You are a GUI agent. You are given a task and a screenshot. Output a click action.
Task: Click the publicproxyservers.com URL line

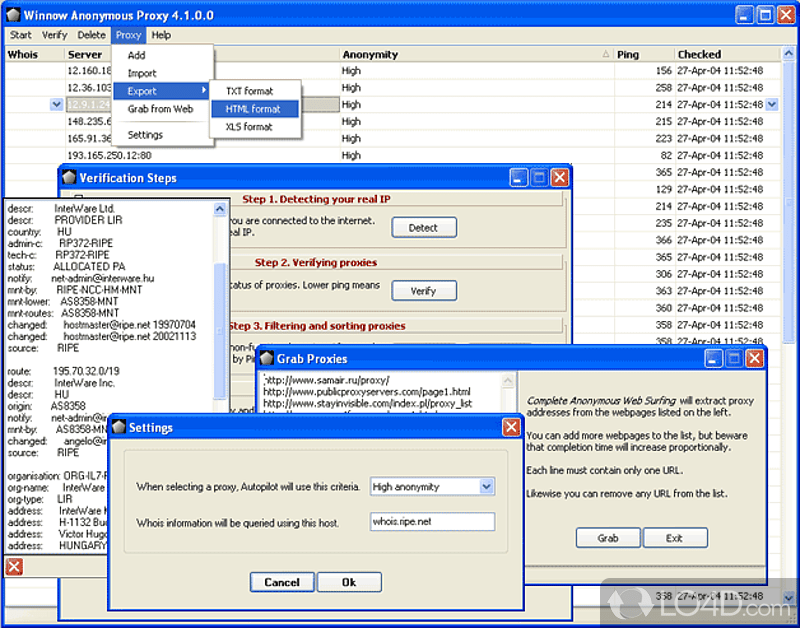click(x=367, y=392)
